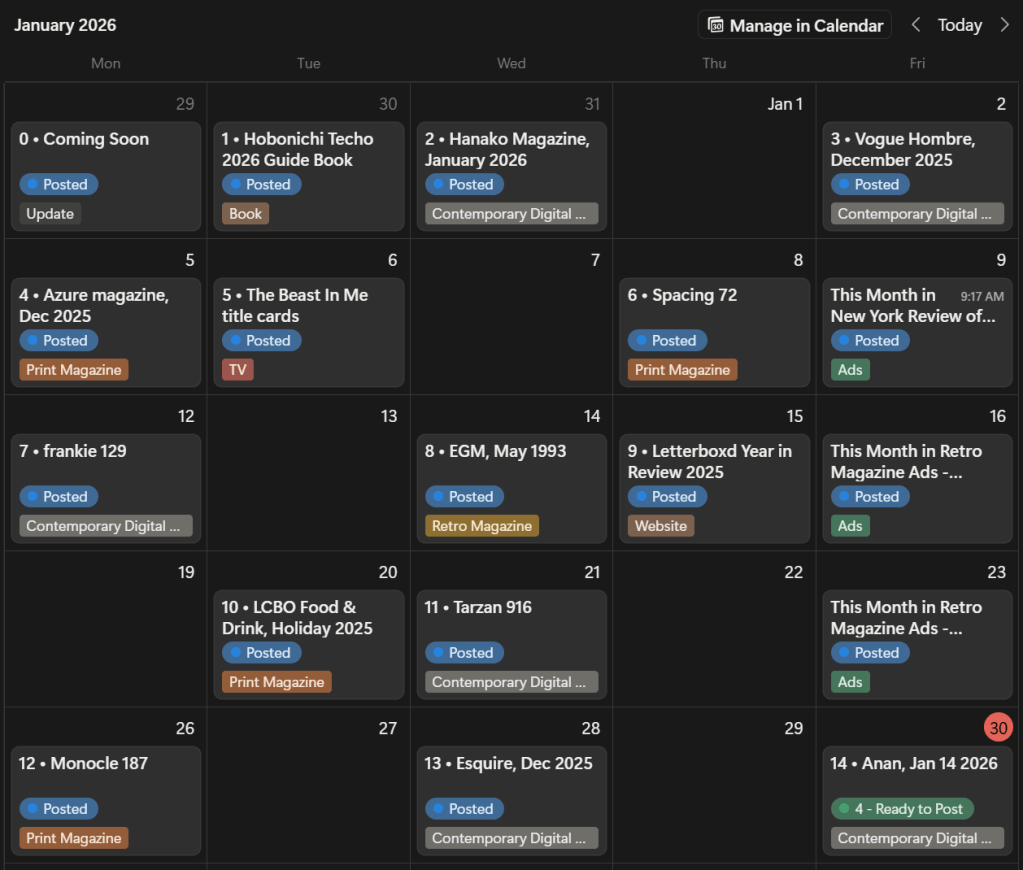Open '10 • LCBO Food & Drink' card
Screen dimensions: 1023x870
(297, 617)
